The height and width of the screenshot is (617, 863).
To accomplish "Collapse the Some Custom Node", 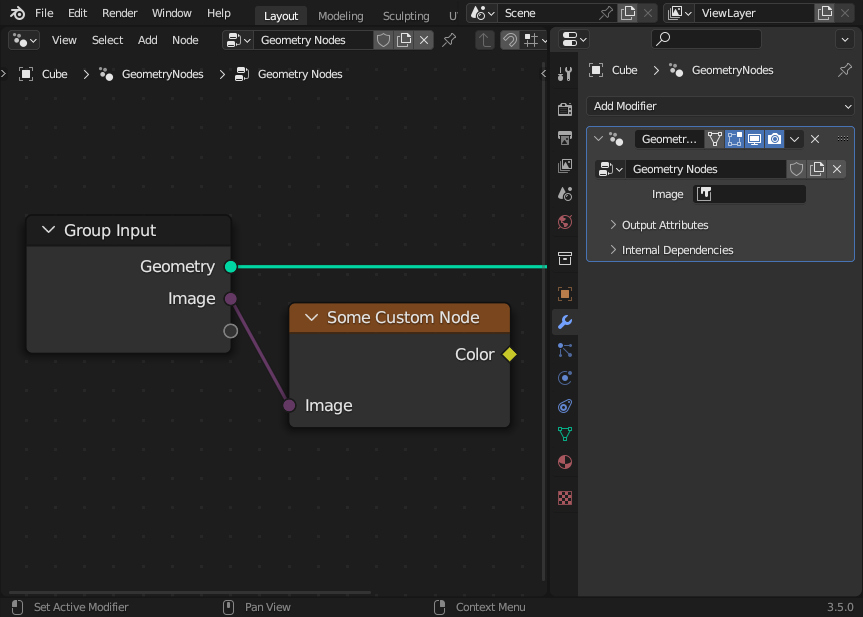I will click(312, 318).
